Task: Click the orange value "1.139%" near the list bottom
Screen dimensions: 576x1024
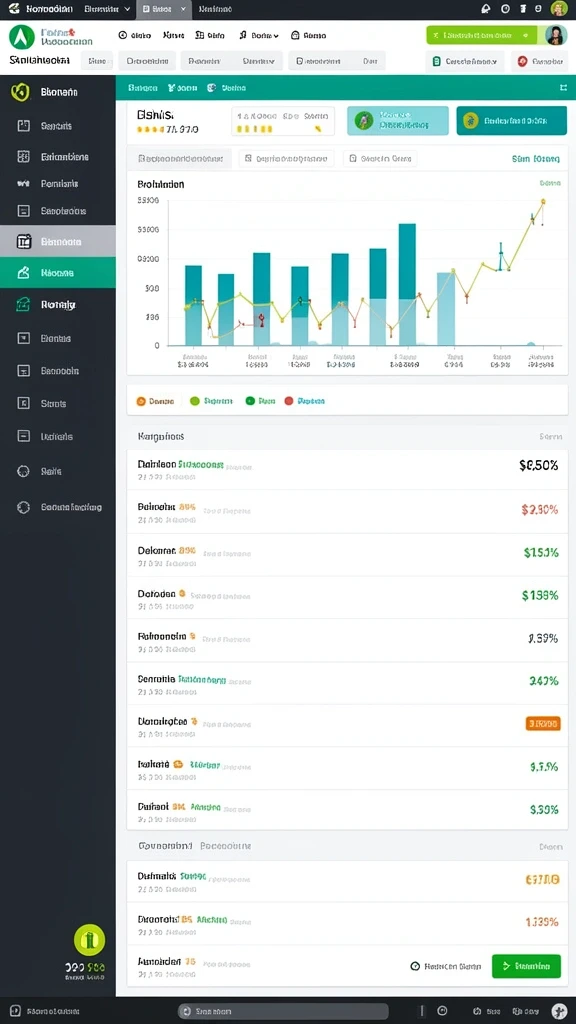Action: tap(542, 922)
